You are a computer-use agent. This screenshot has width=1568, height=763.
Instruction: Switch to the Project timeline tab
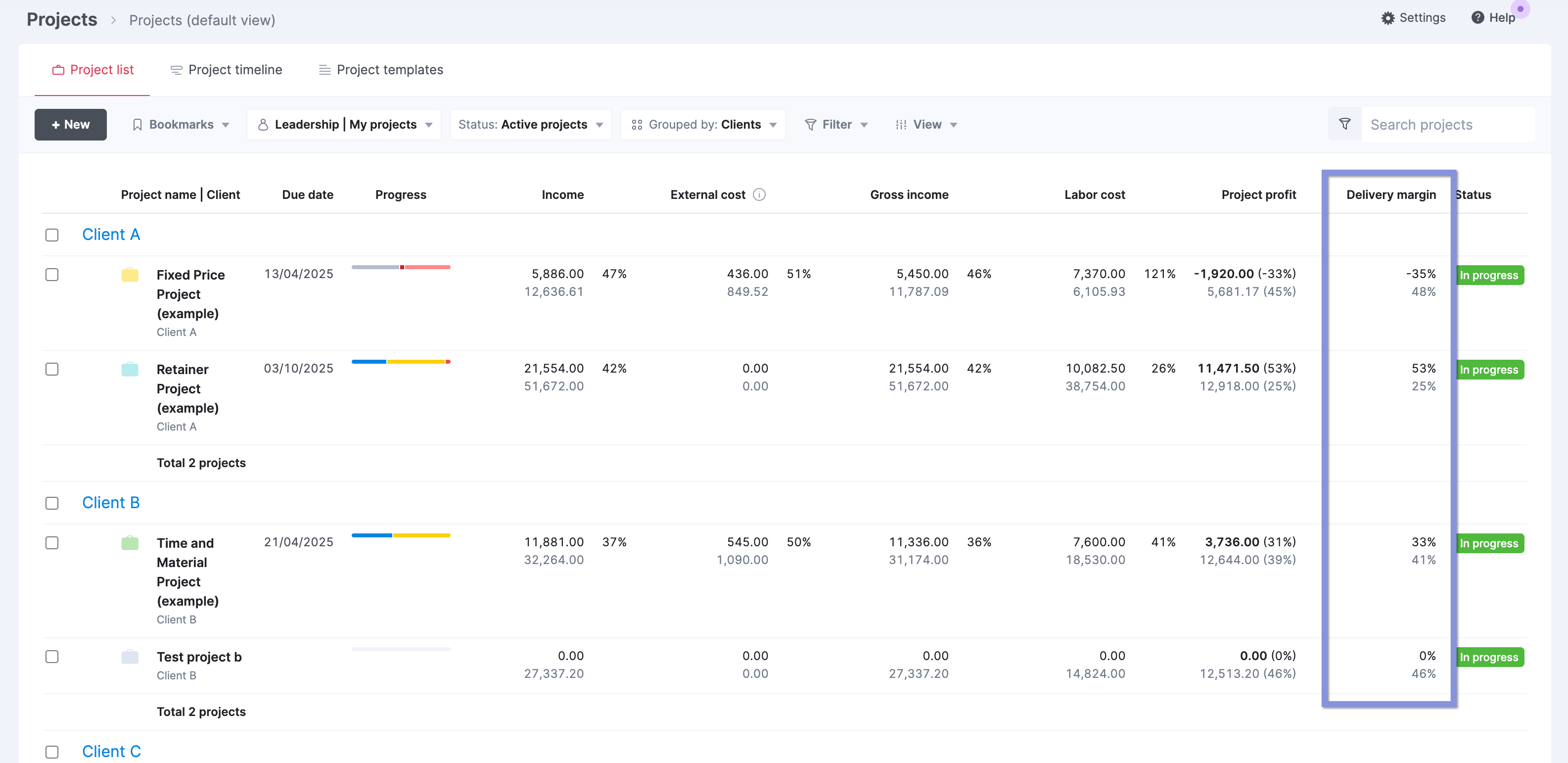[227, 69]
